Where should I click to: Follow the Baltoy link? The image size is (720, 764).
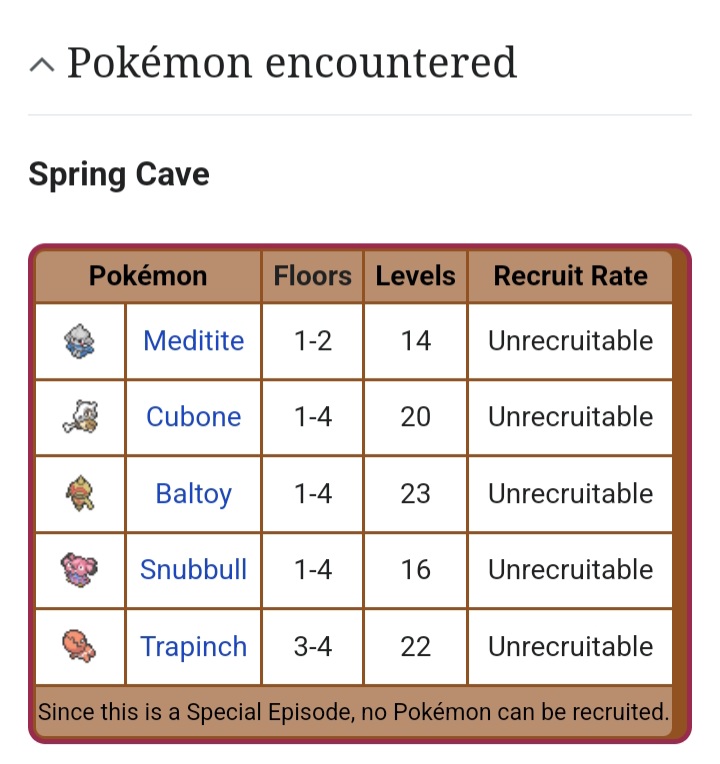click(x=193, y=494)
